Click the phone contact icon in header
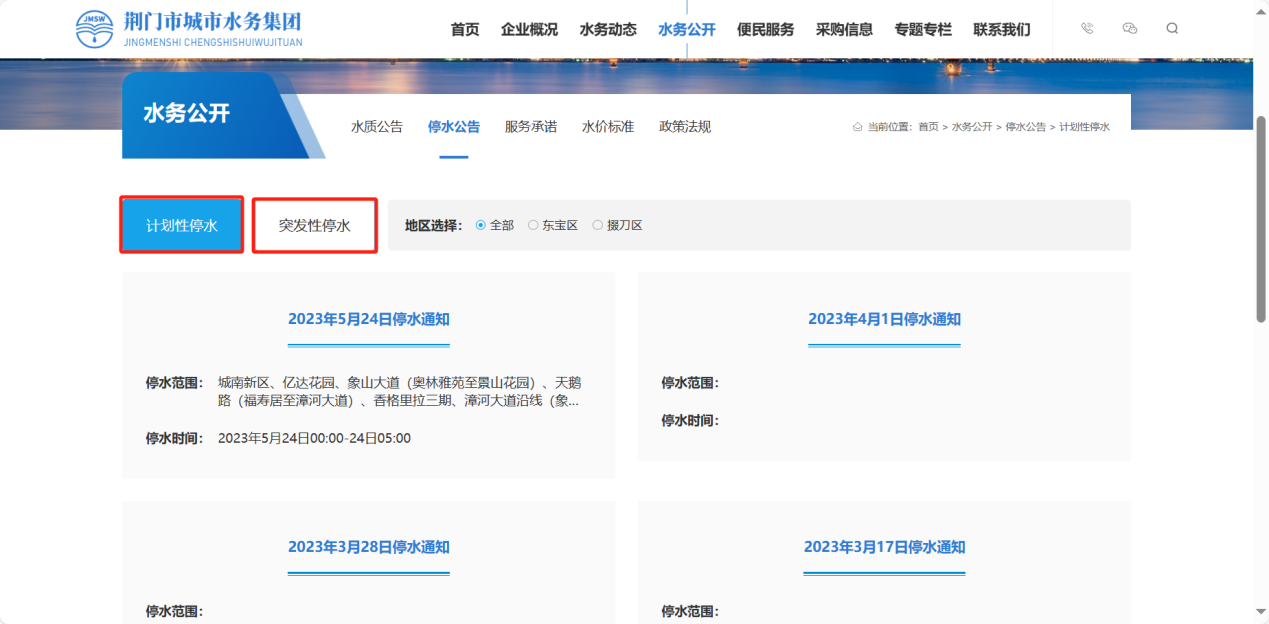Screen dimensions: 1269x624 1087,29
